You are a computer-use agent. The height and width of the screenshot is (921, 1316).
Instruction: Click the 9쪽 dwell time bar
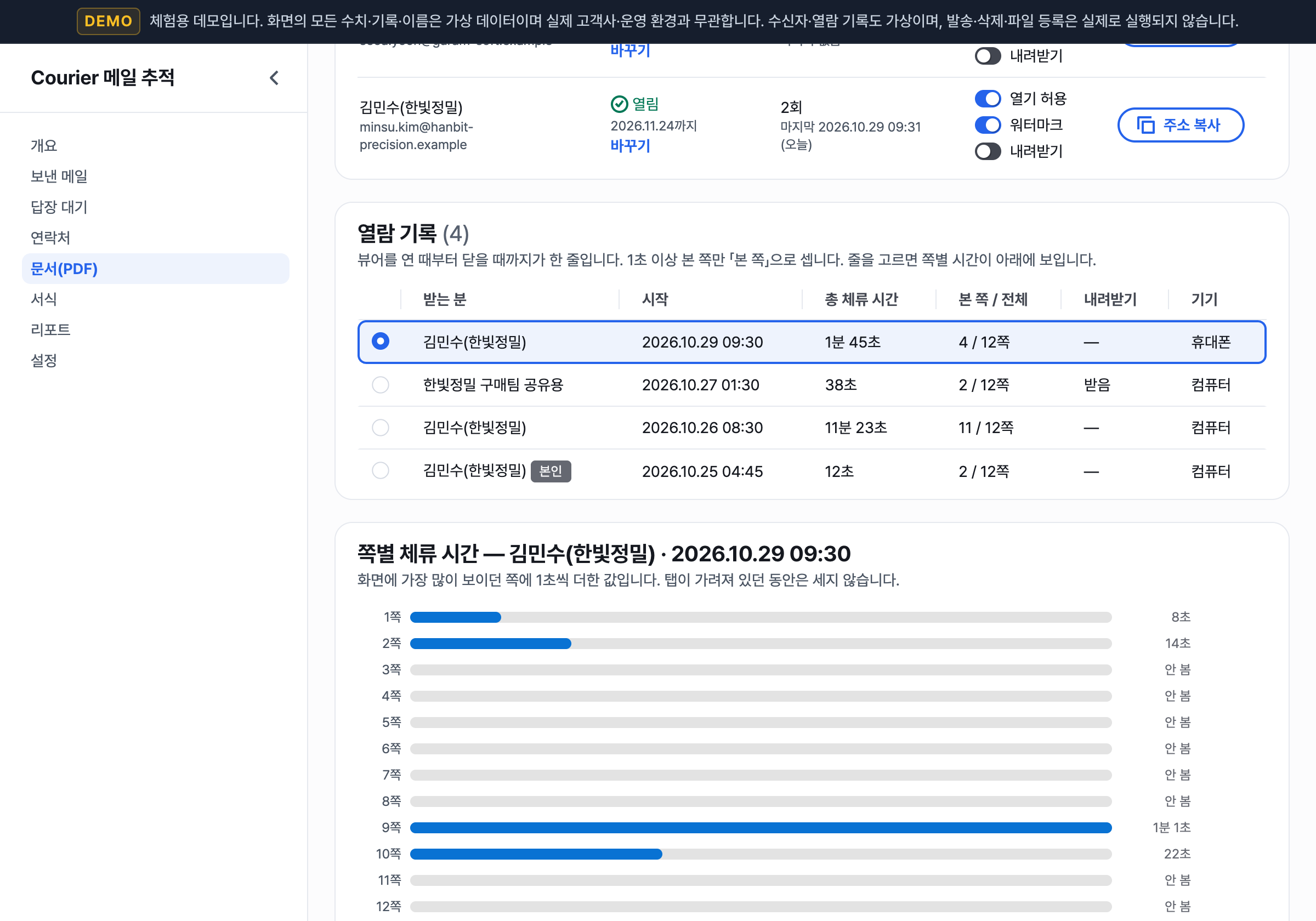[x=761, y=827]
